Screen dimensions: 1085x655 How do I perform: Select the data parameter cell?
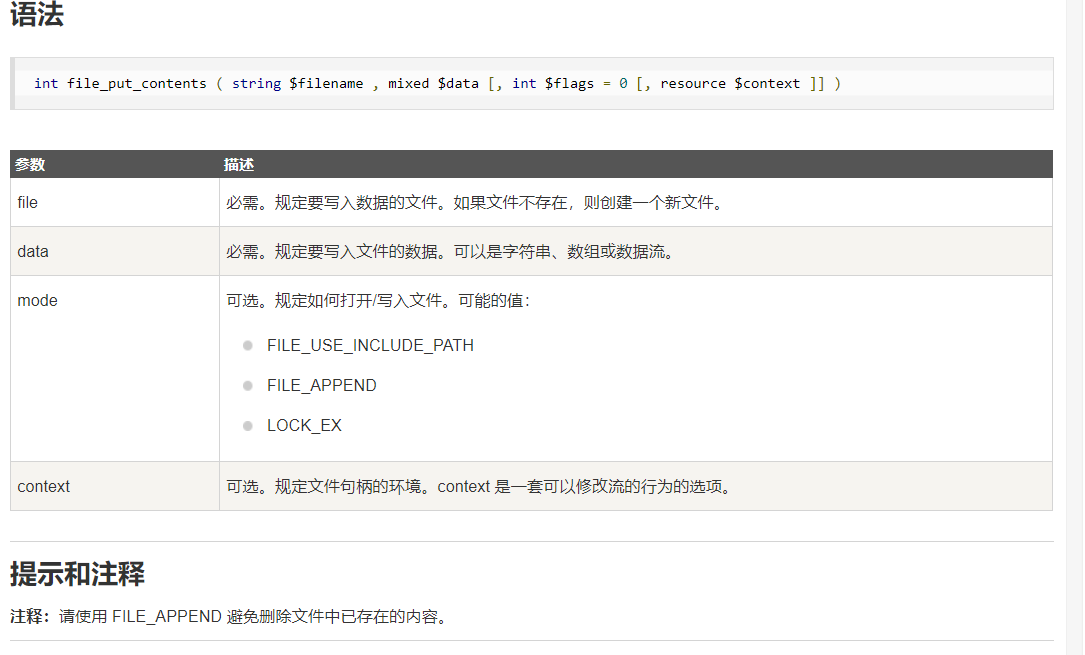(x=115, y=252)
